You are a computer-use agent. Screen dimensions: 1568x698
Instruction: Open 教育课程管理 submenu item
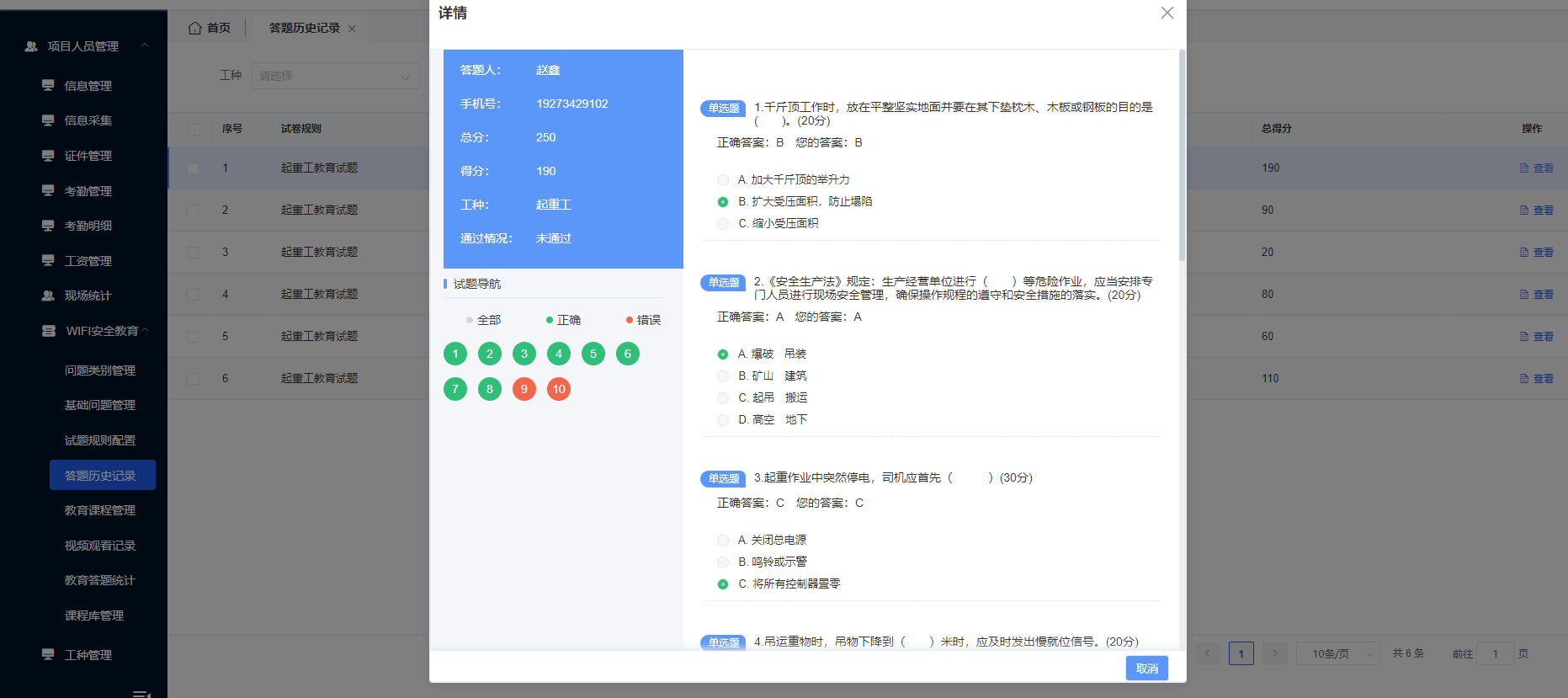point(99,510)
